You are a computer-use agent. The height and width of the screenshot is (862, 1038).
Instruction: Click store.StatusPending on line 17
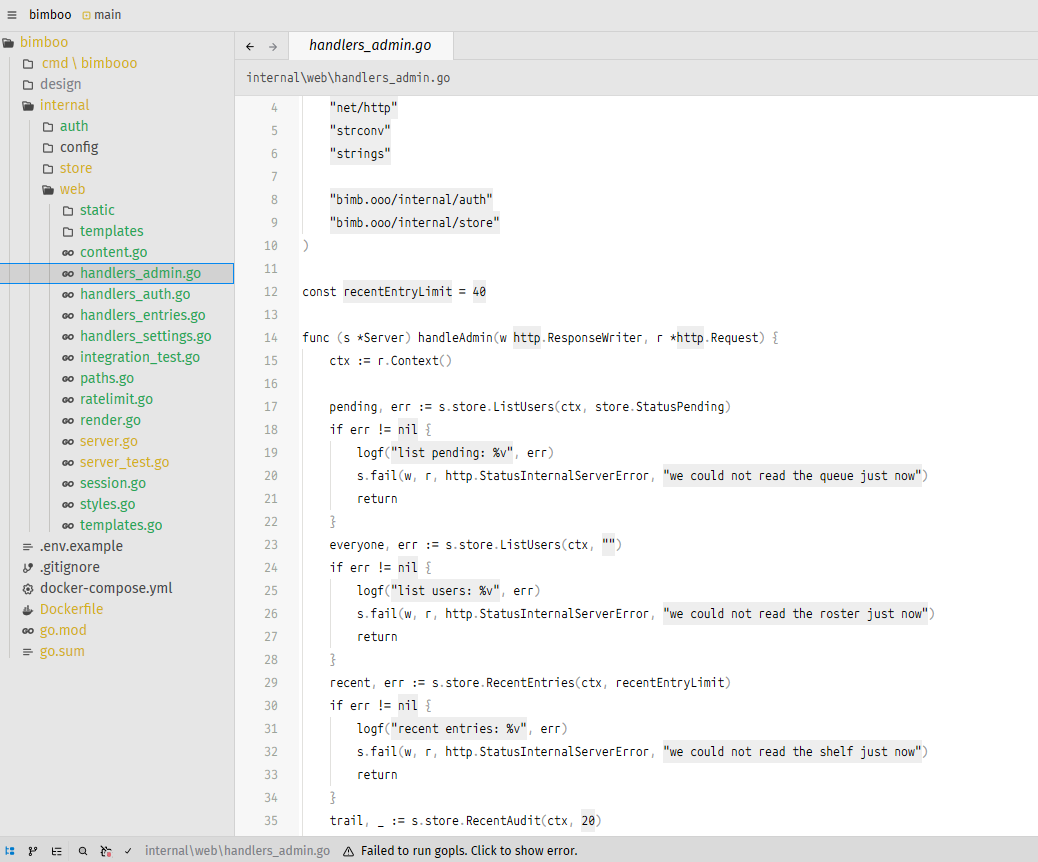tap(660, 407)
